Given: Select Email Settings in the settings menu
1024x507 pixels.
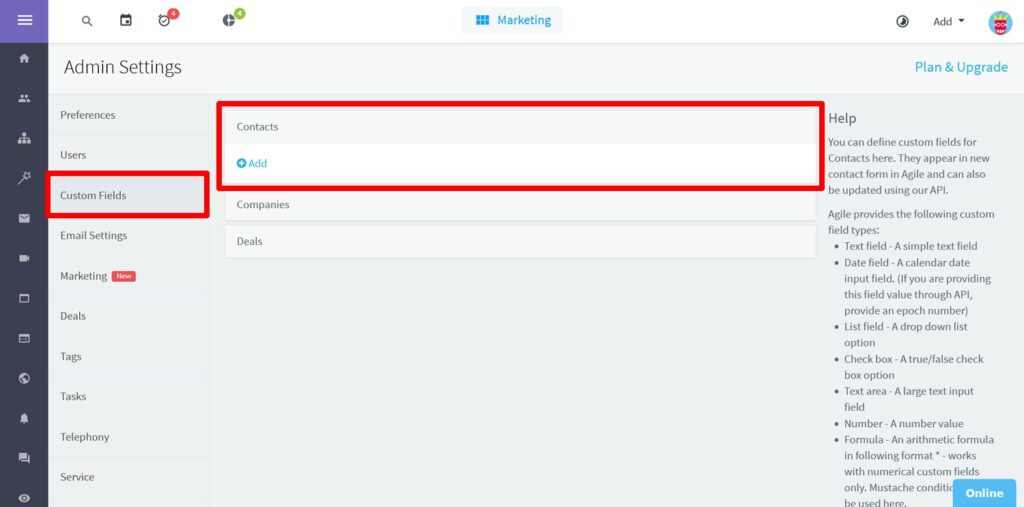Looking at the screenshot, I should pos(94,236).
